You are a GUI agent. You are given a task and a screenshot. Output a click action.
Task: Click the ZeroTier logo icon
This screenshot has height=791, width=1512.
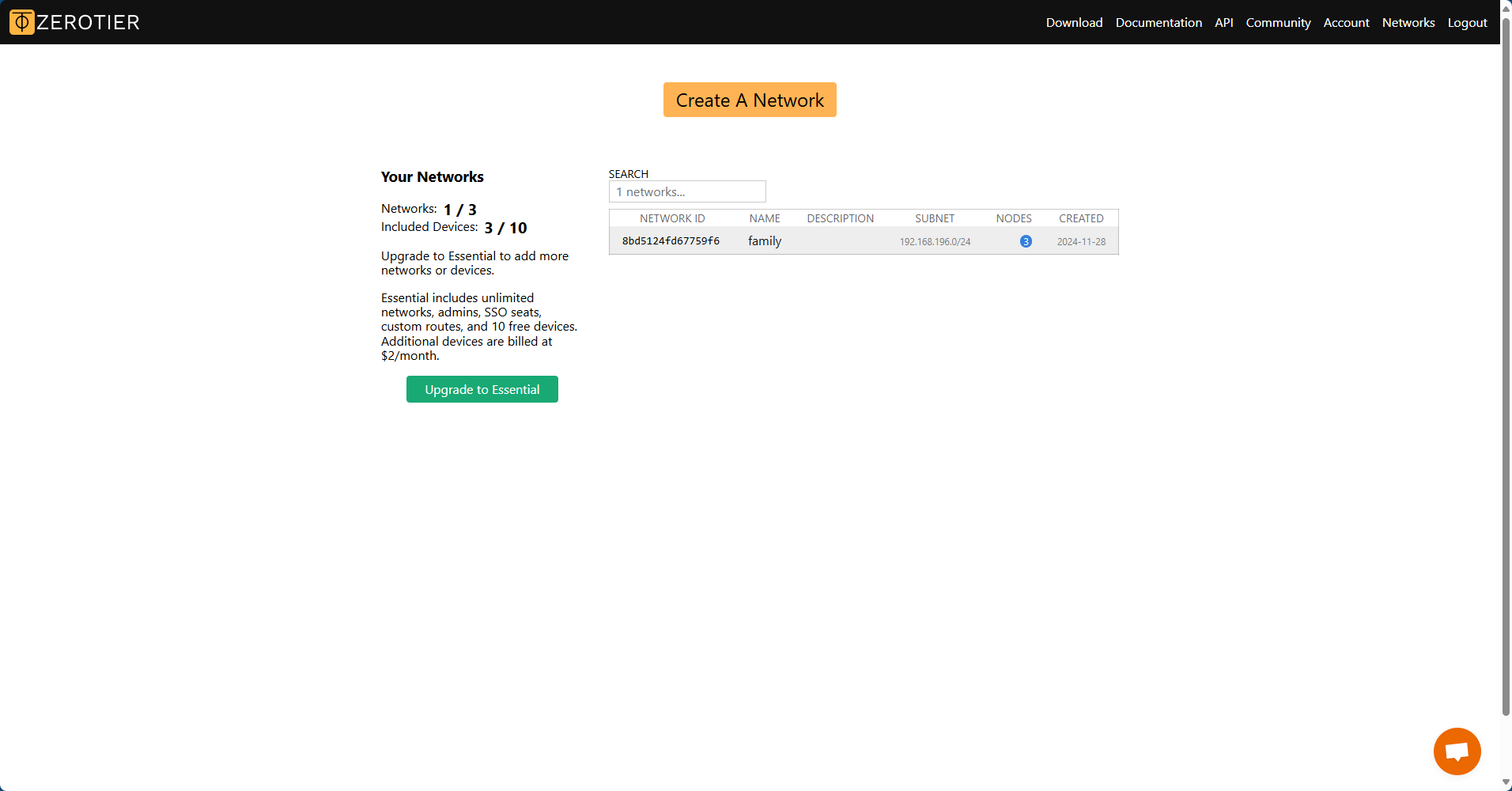(x=22, y=22)
